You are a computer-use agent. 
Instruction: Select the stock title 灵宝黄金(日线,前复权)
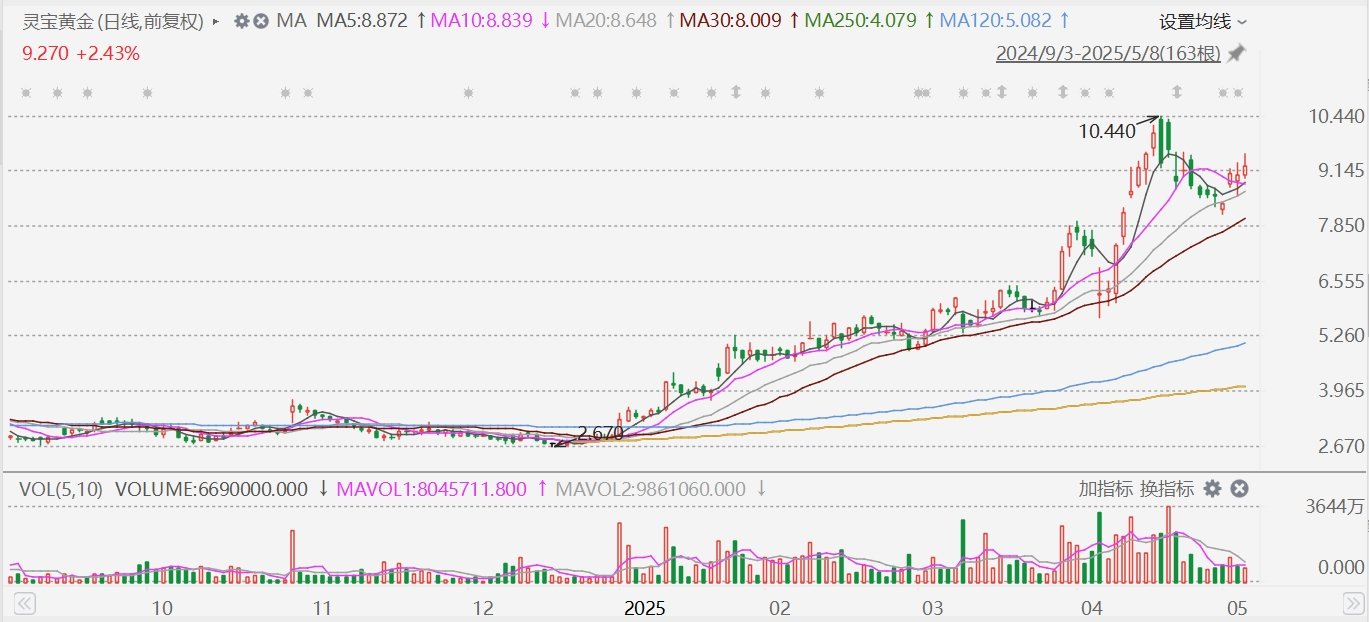coord(113,21)
